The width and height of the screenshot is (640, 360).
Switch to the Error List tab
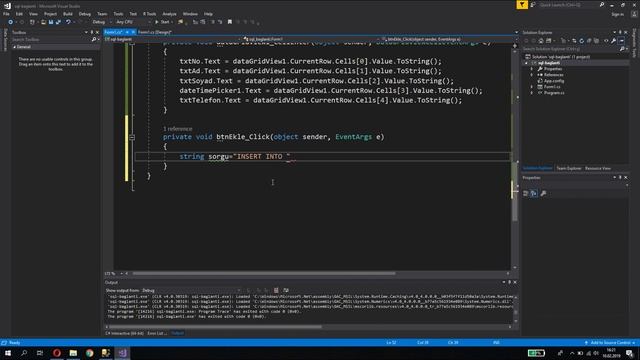pyautogui.click(x=157, y=333)
